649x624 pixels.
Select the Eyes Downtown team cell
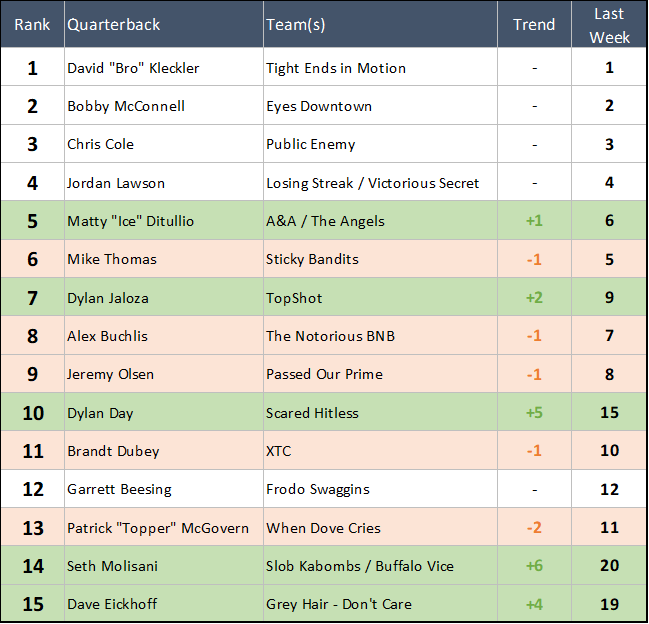[319, 106]
